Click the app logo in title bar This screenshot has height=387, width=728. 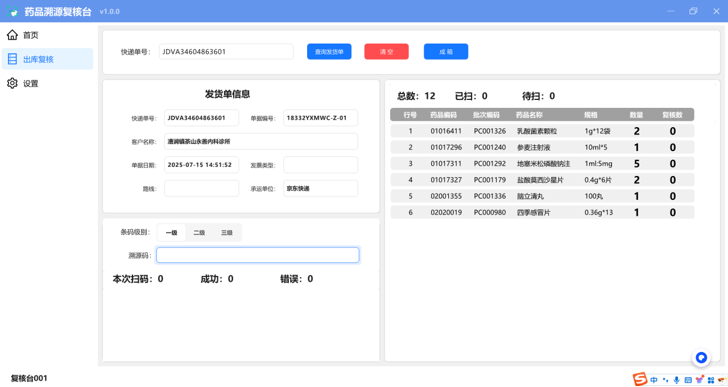pyautogui.click(x=13, y=11)
